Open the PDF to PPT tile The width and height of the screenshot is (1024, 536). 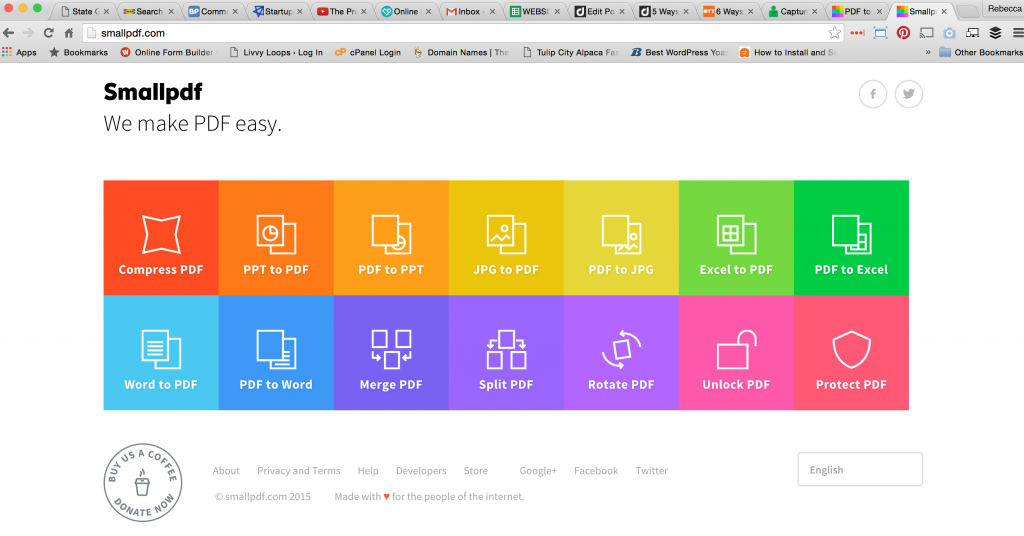(391, 238)
